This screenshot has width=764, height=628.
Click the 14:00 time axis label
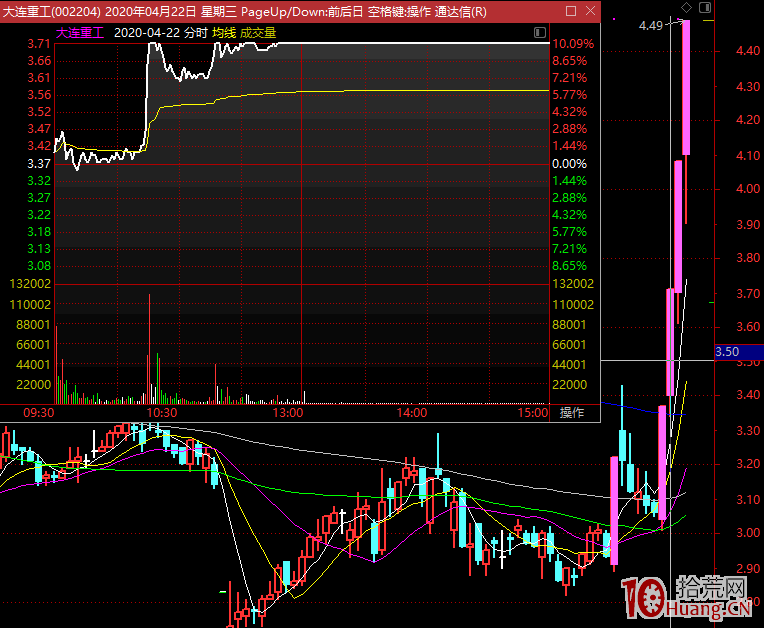(412, 413)
